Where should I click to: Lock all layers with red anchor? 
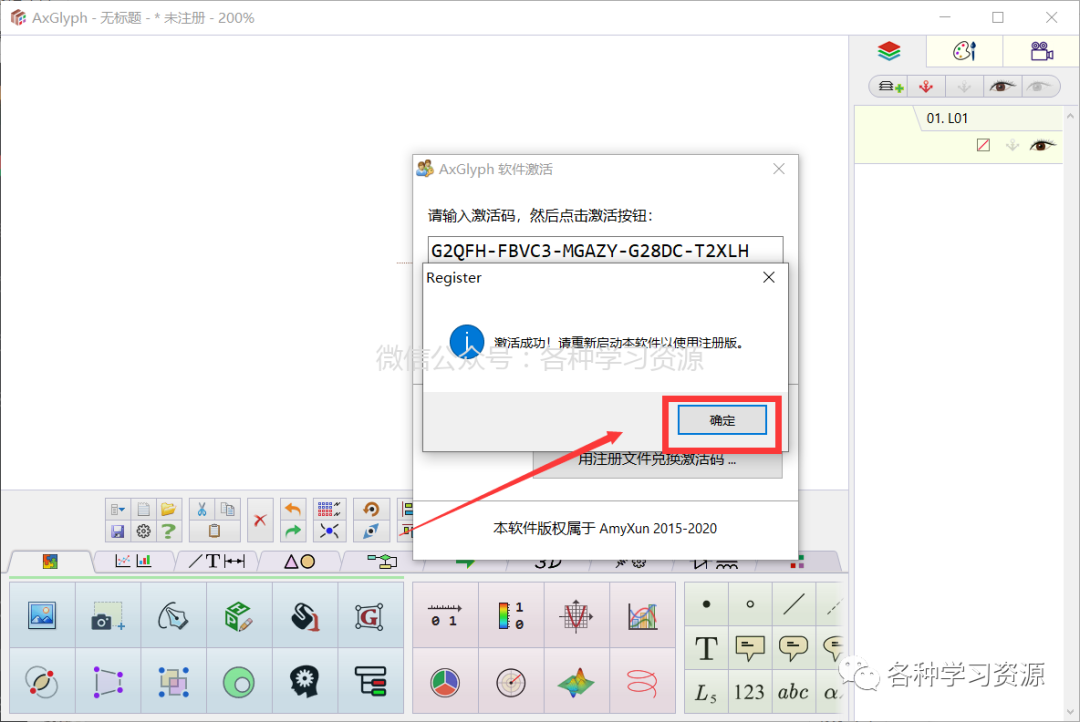coord(926,87)
